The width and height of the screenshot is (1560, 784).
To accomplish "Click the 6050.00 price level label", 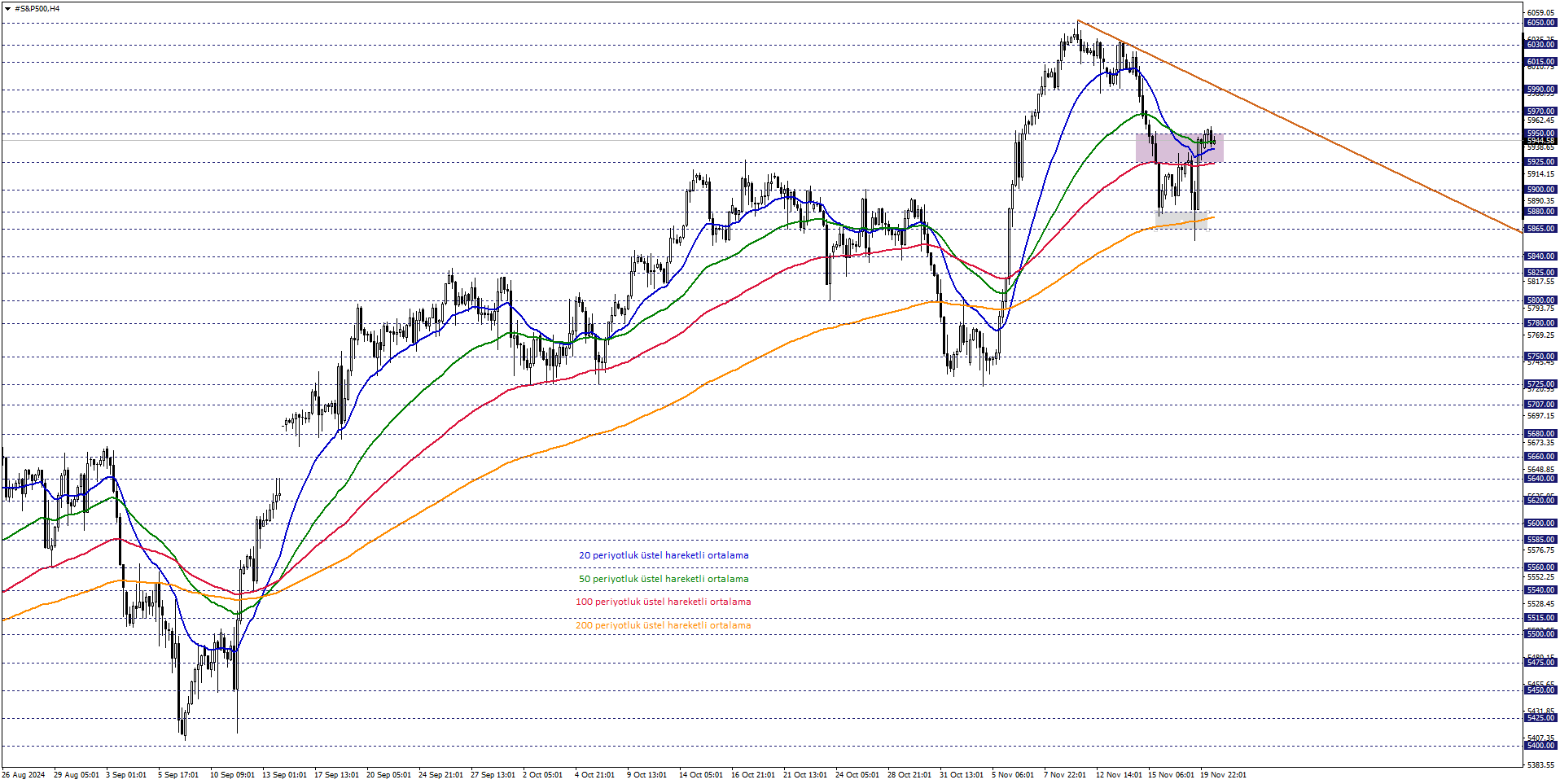I will [x=1540, y=23].
